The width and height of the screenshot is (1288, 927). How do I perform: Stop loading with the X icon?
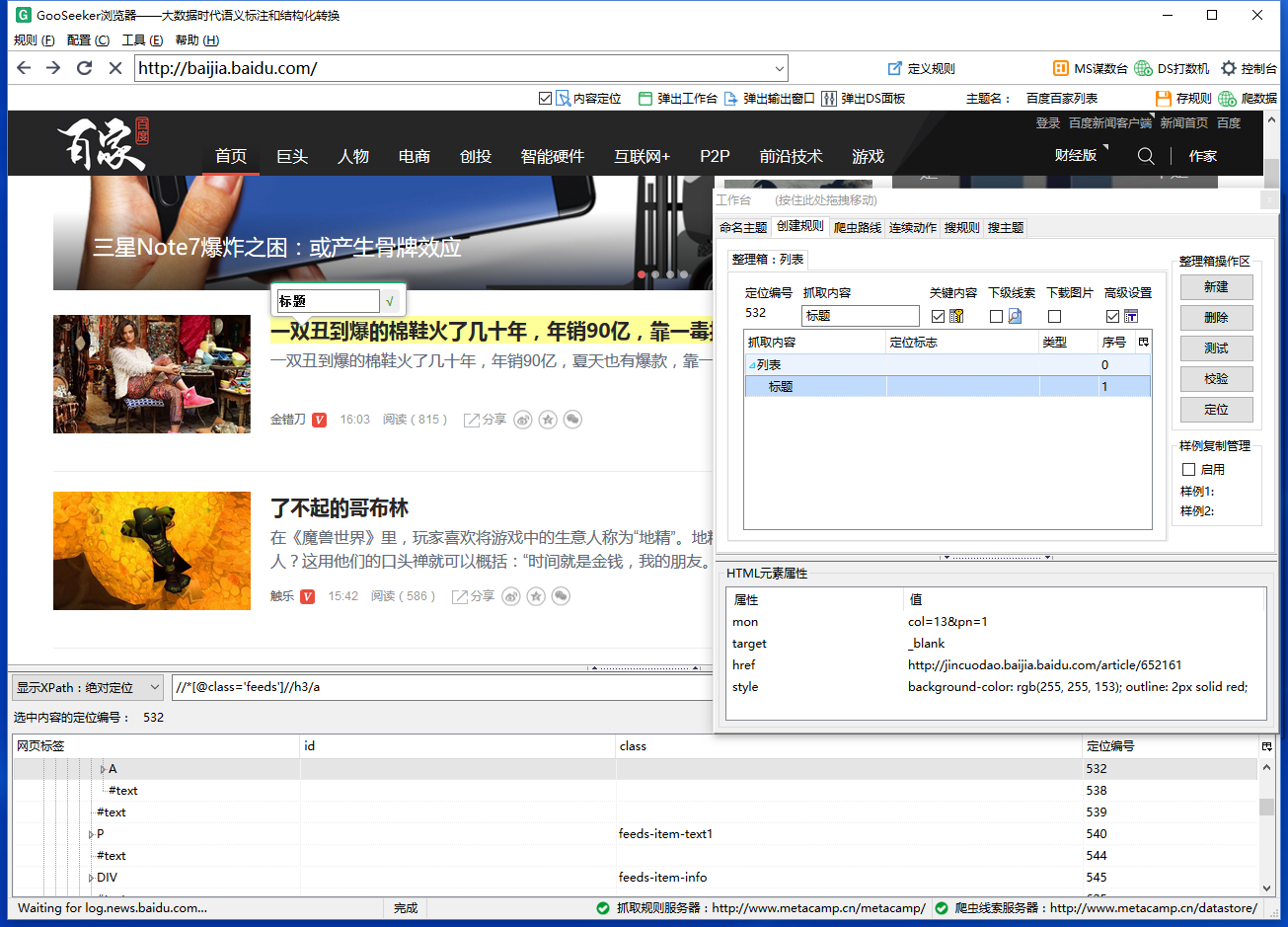tap(114, 68)
